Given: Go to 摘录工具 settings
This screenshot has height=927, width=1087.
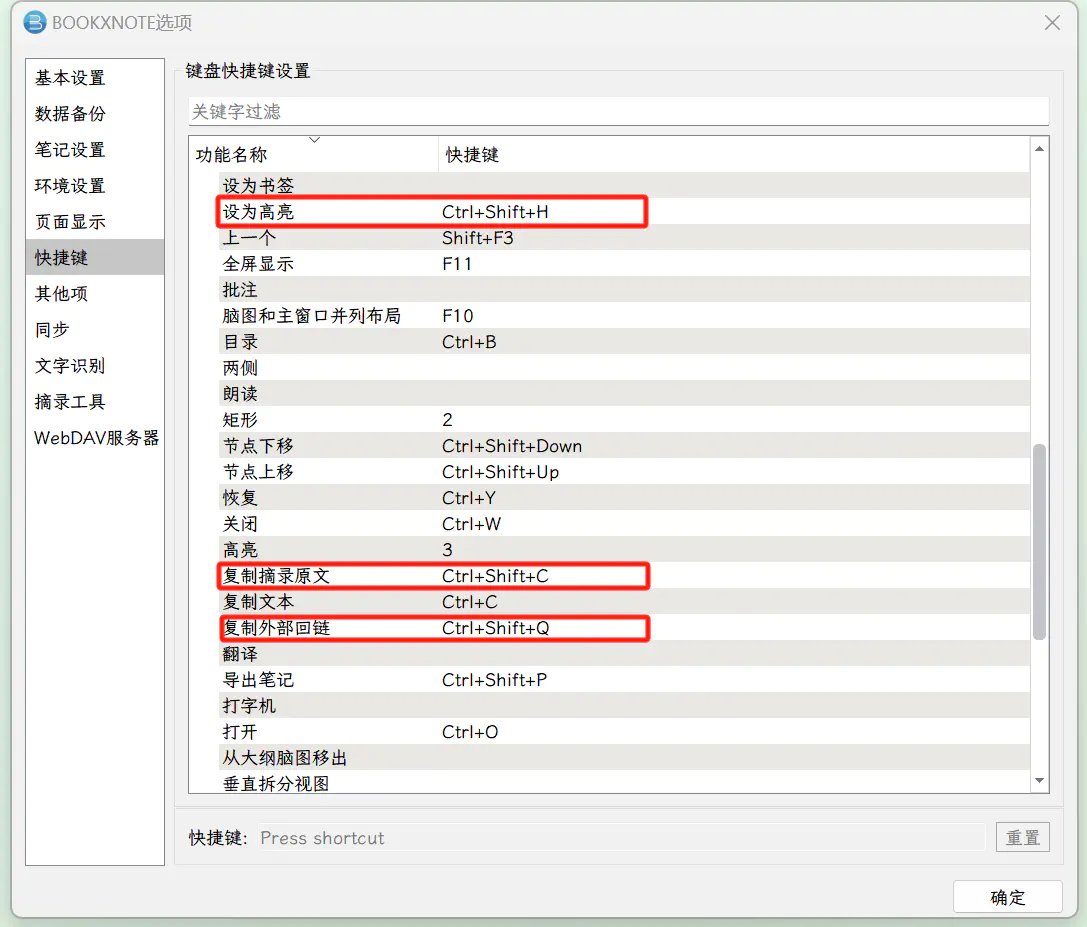Looking at the screenshot, I should click(x=94, y=402).
